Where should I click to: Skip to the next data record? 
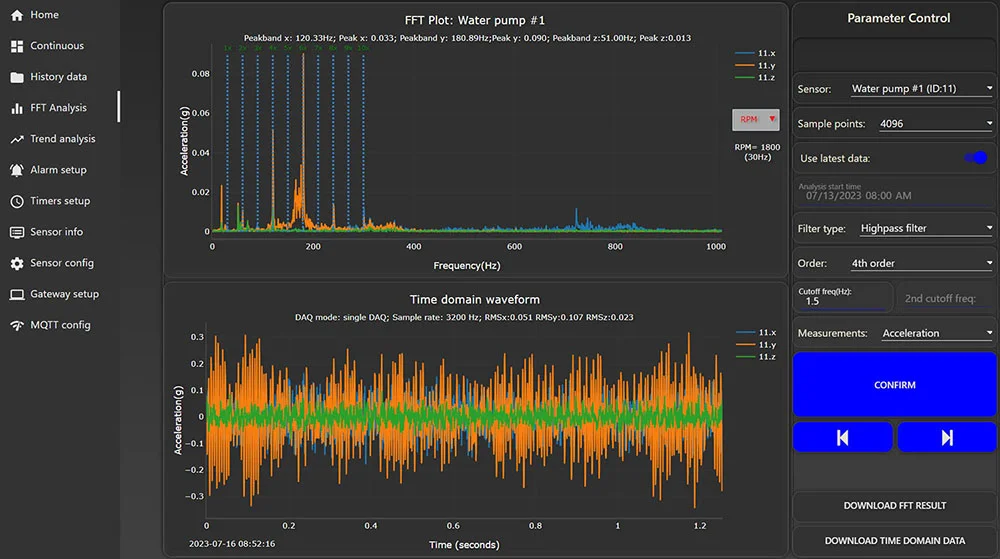[x=946, y=437]
